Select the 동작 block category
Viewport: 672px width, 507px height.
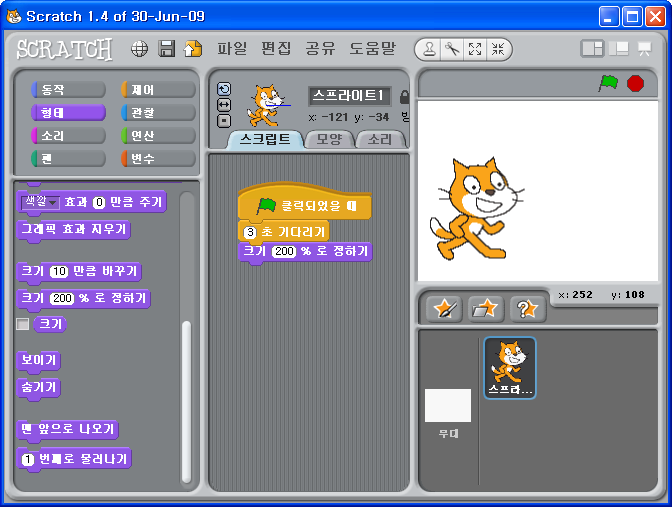(x=69, y=90)
